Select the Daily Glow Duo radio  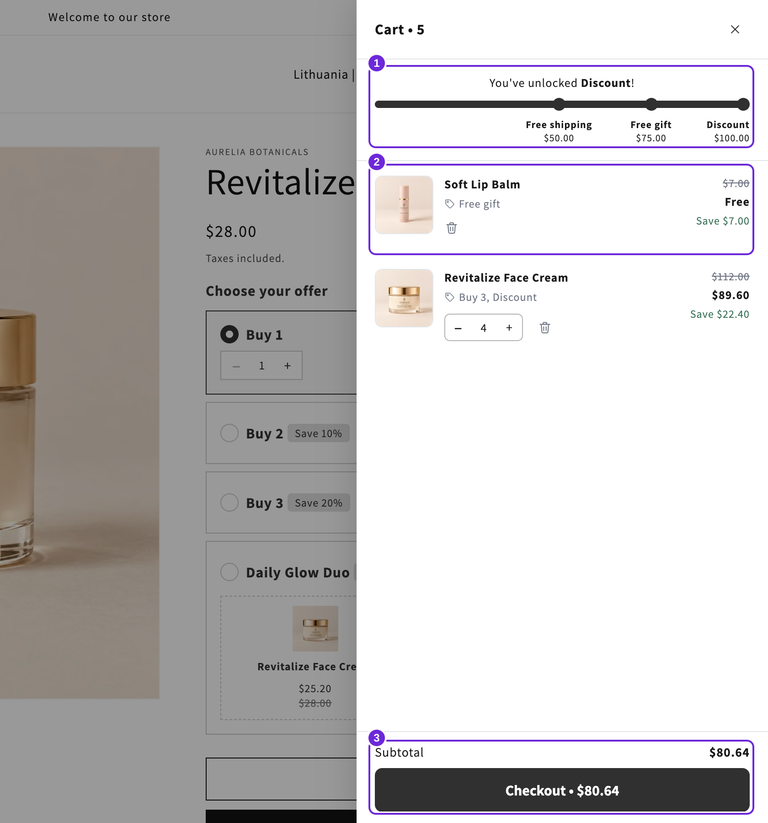(x=229, y=572)
